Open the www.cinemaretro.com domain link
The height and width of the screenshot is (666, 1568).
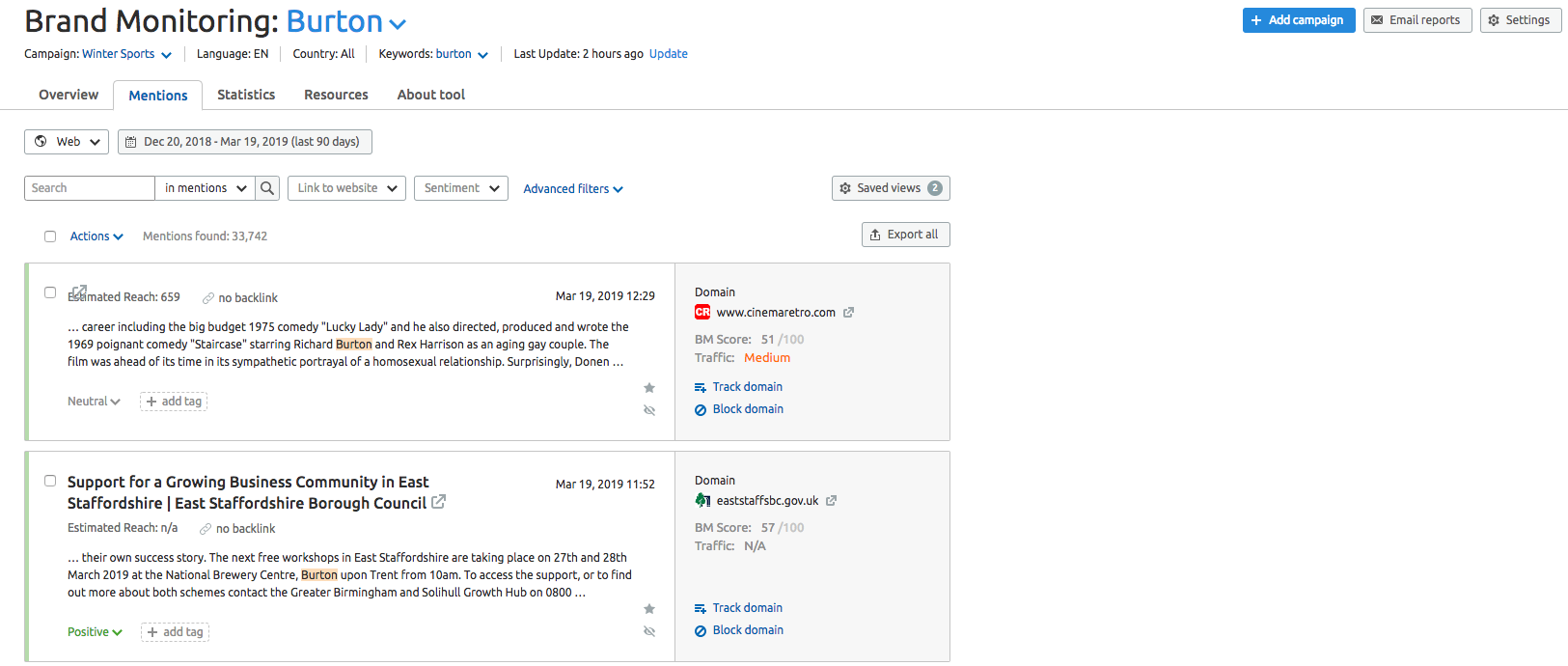pyautogui.click(x=776, y=313)
